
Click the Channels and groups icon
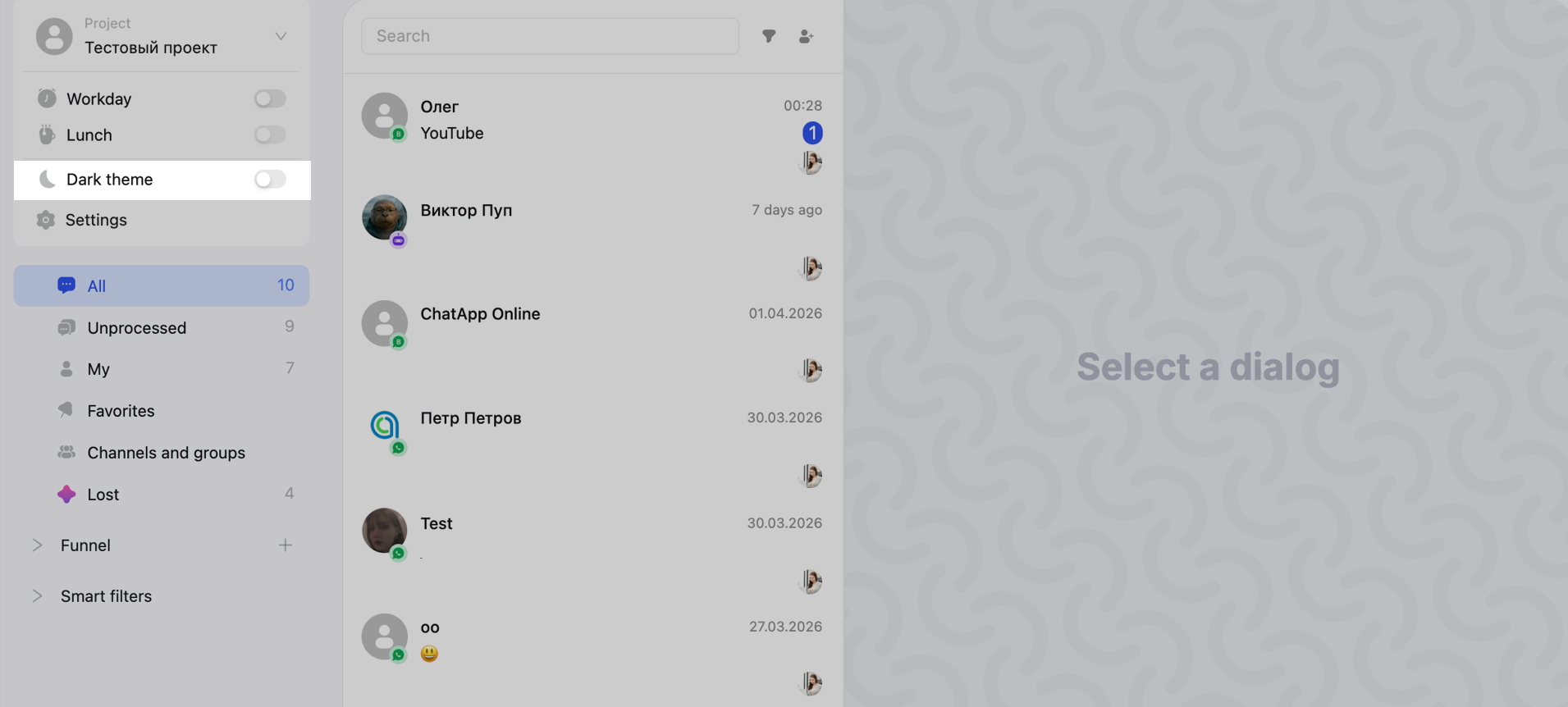(66, 453)
